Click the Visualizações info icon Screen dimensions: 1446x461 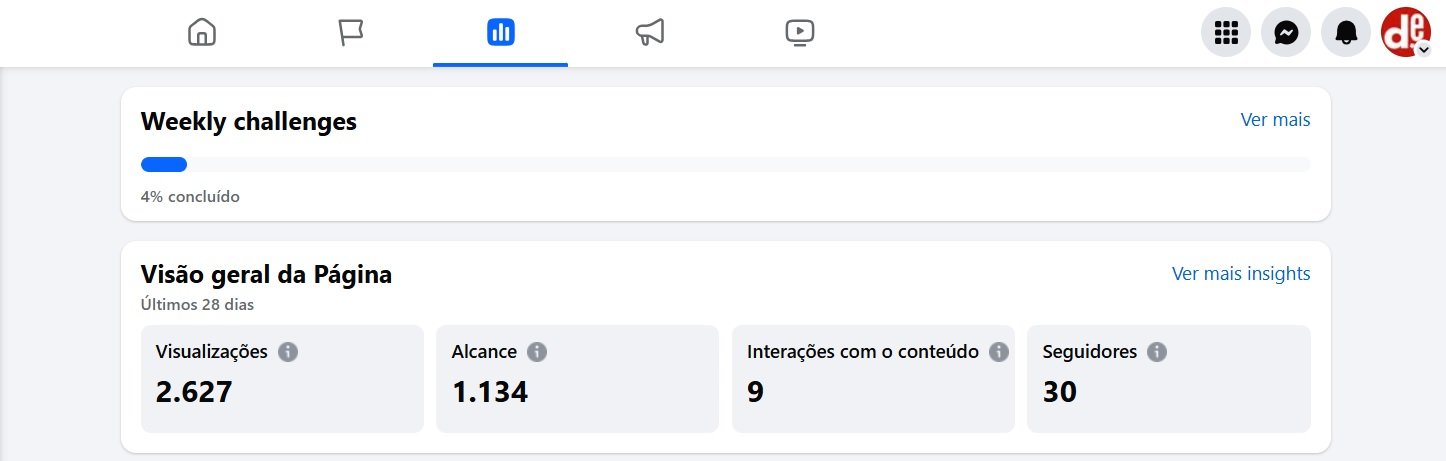[x=289, y=352]
